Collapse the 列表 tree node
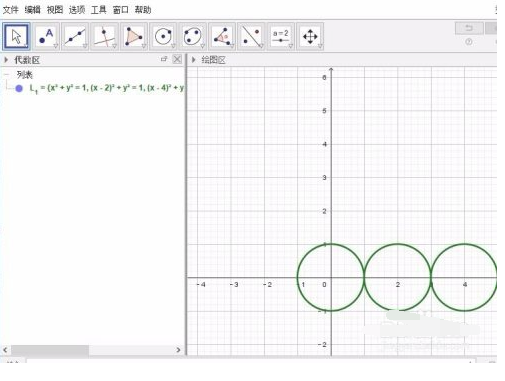This screenshot has width=505, height=381. pyautogui.click(x=7, y=74)
